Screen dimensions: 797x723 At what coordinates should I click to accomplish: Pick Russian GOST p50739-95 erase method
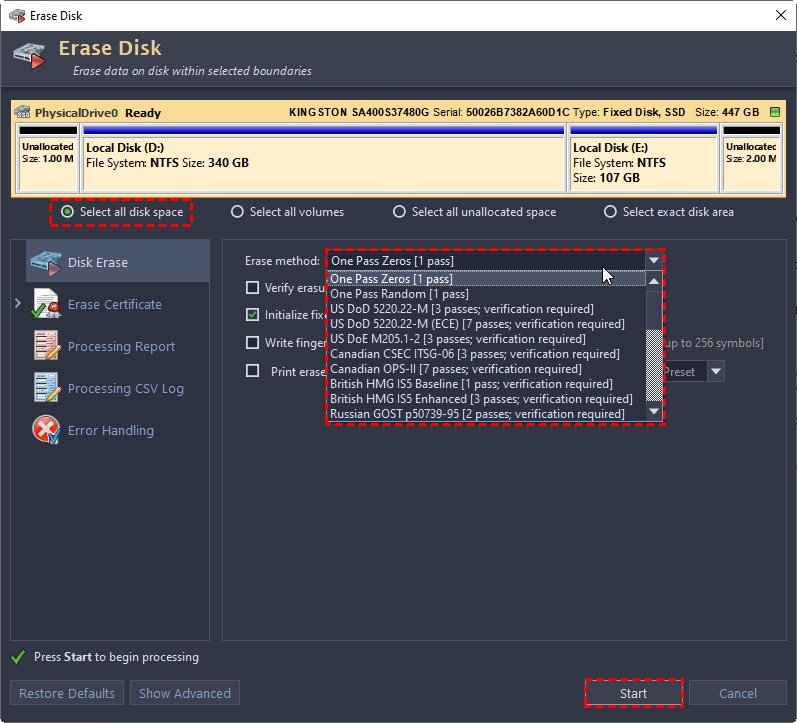(477, 414)
